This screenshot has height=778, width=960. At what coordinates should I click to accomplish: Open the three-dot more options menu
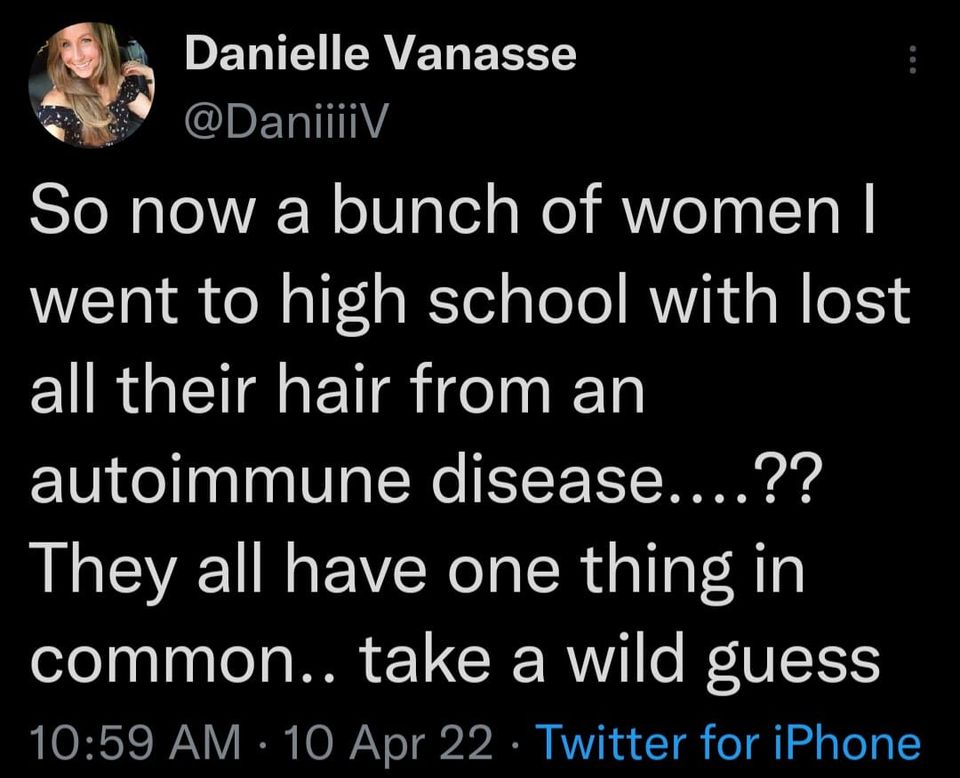pyautogui.click(x=910, y=62)
